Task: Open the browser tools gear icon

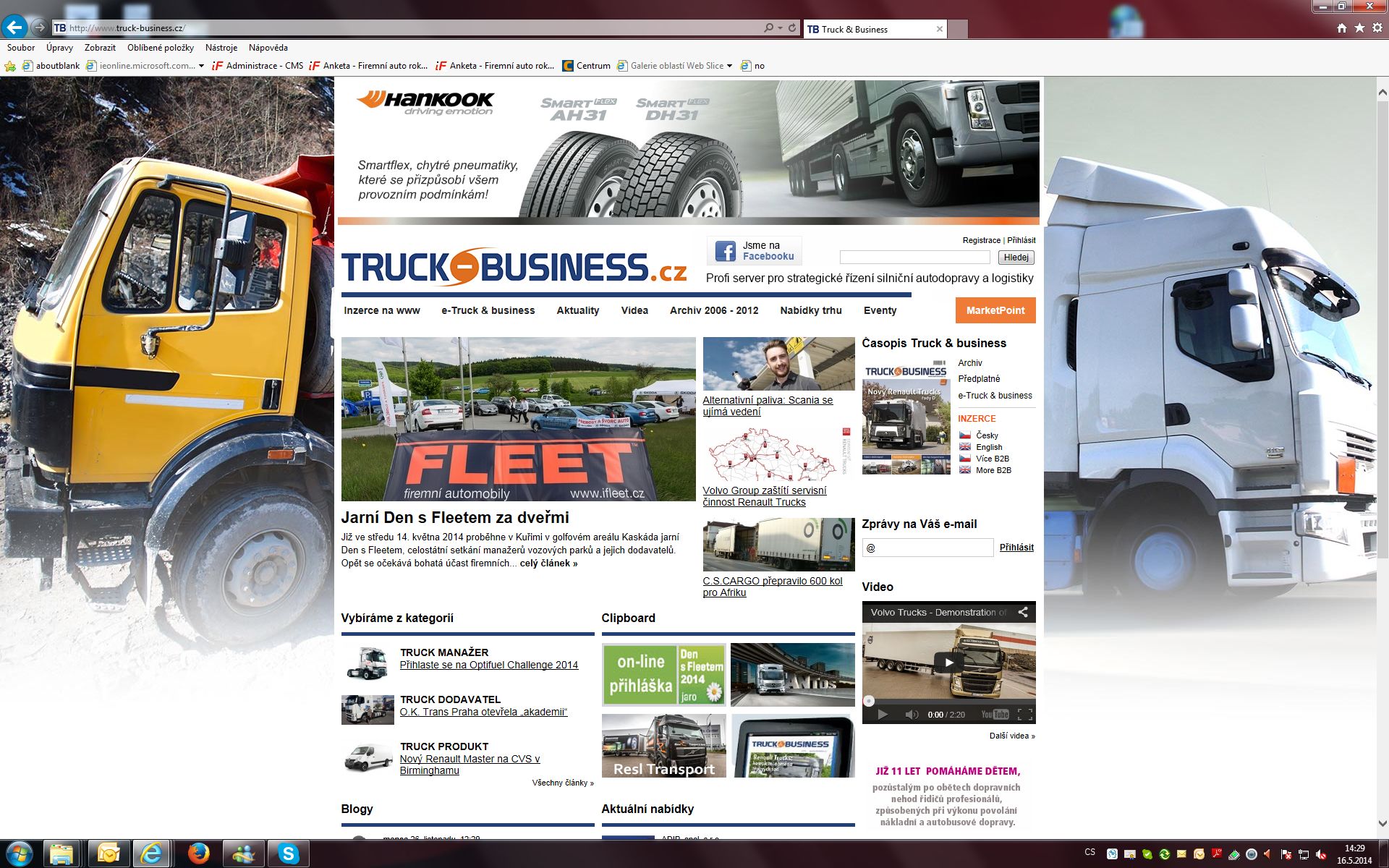Action: [1377, 28]
